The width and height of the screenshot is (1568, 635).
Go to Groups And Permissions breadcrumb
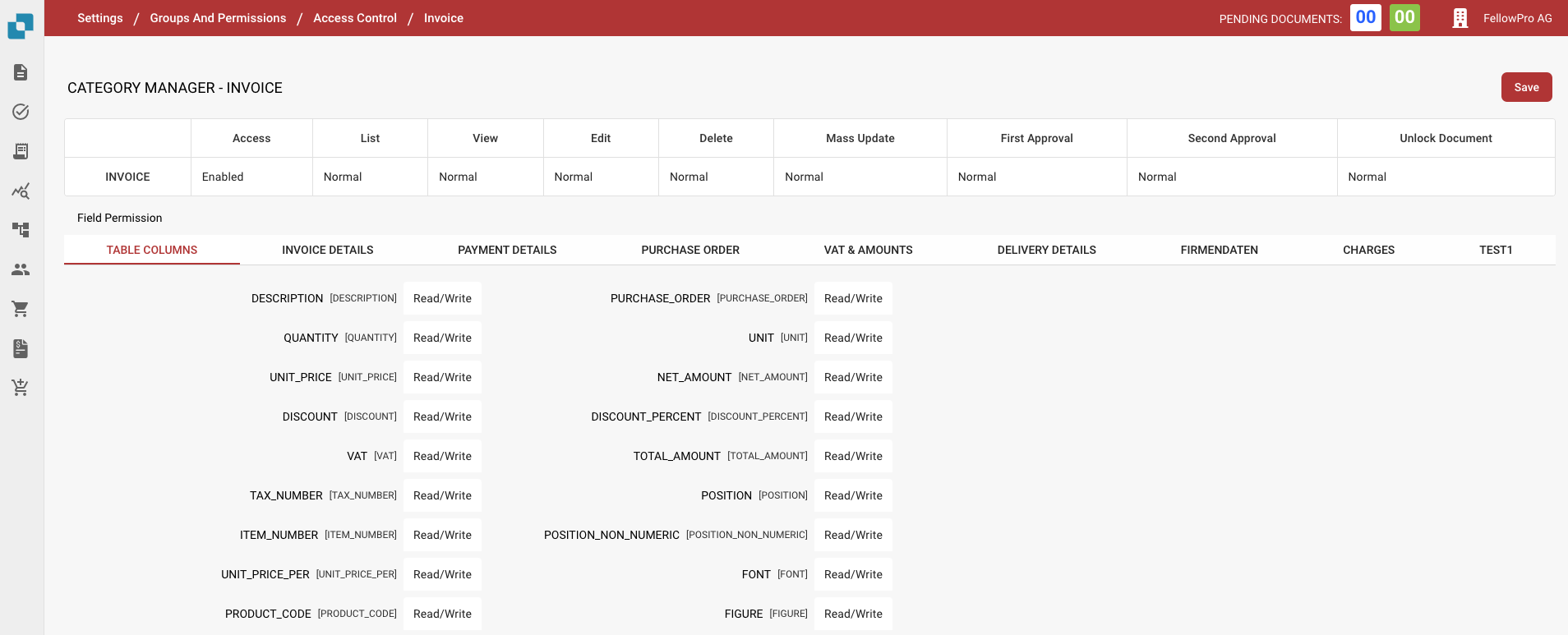[218, 18]
